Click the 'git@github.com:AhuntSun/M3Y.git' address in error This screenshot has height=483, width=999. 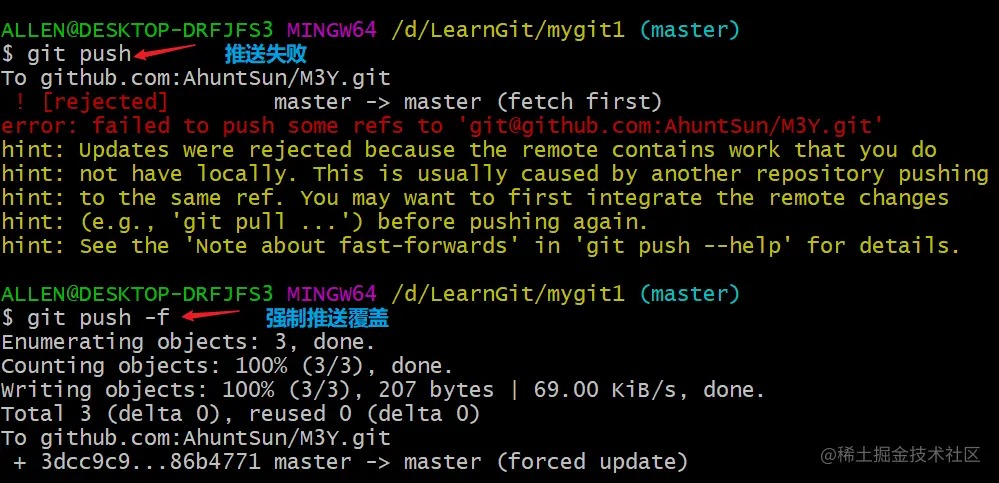(670, 126)
